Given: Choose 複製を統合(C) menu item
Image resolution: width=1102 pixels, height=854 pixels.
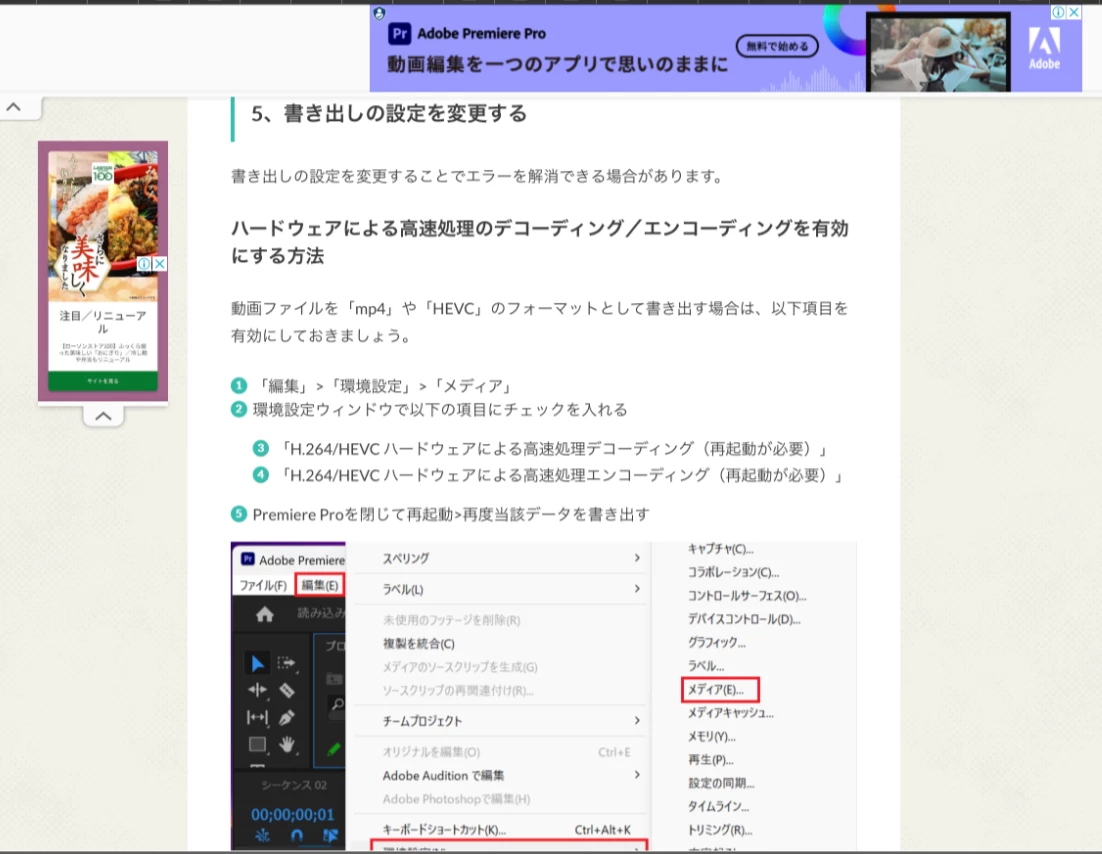Looking at the screenshot, I should [x=418, y=643].
